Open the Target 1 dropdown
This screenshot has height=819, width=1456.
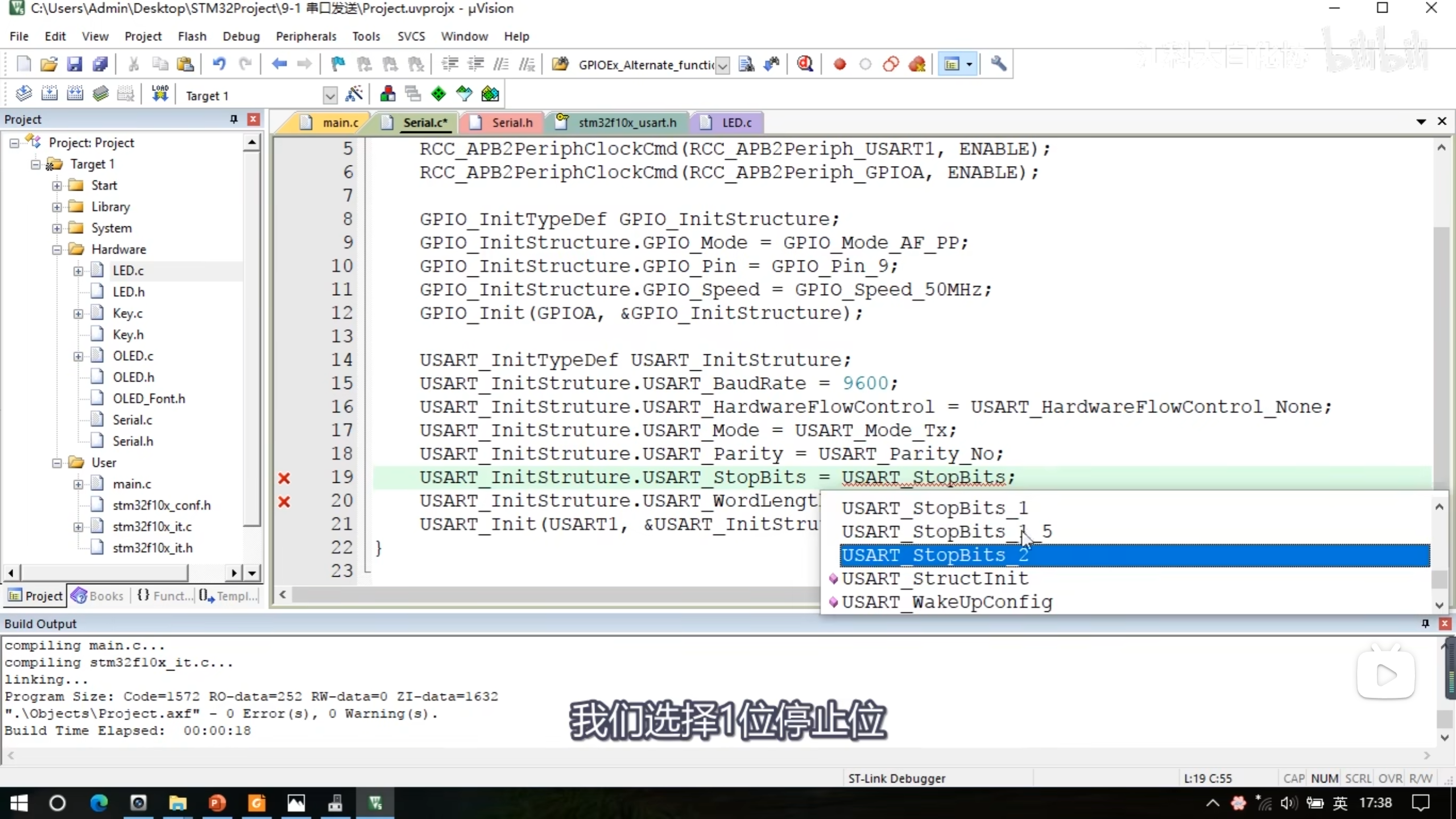[329, 96]
